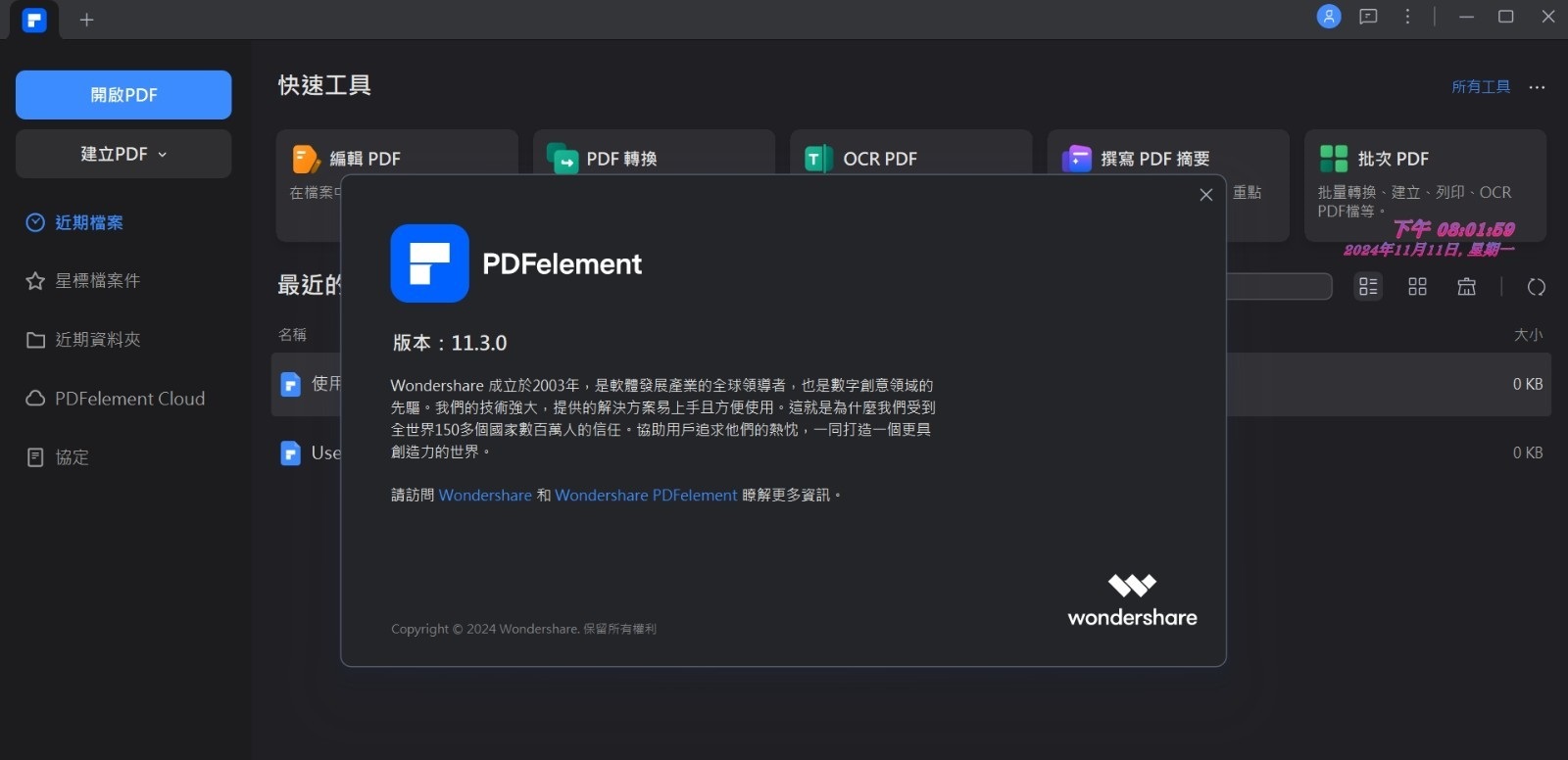Click the 開啟PDF button
Screen dimensions: 1568x760
click(x=123, y=95)
